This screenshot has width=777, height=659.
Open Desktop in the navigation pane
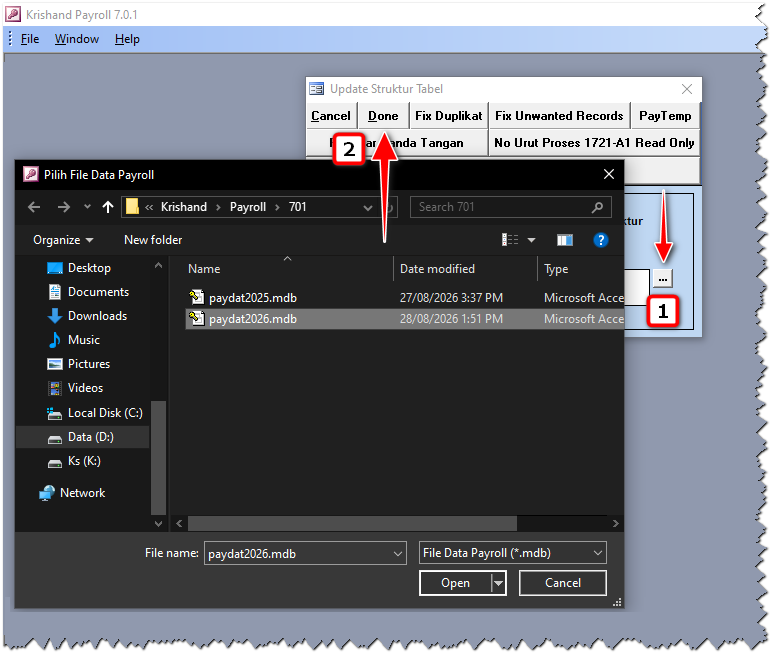click(x=79, y=268)
